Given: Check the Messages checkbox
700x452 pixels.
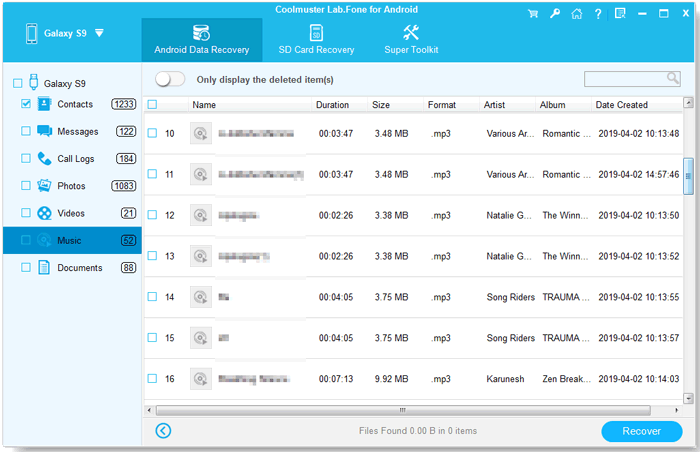Looking at the screenshot, I should click(26, 131).
